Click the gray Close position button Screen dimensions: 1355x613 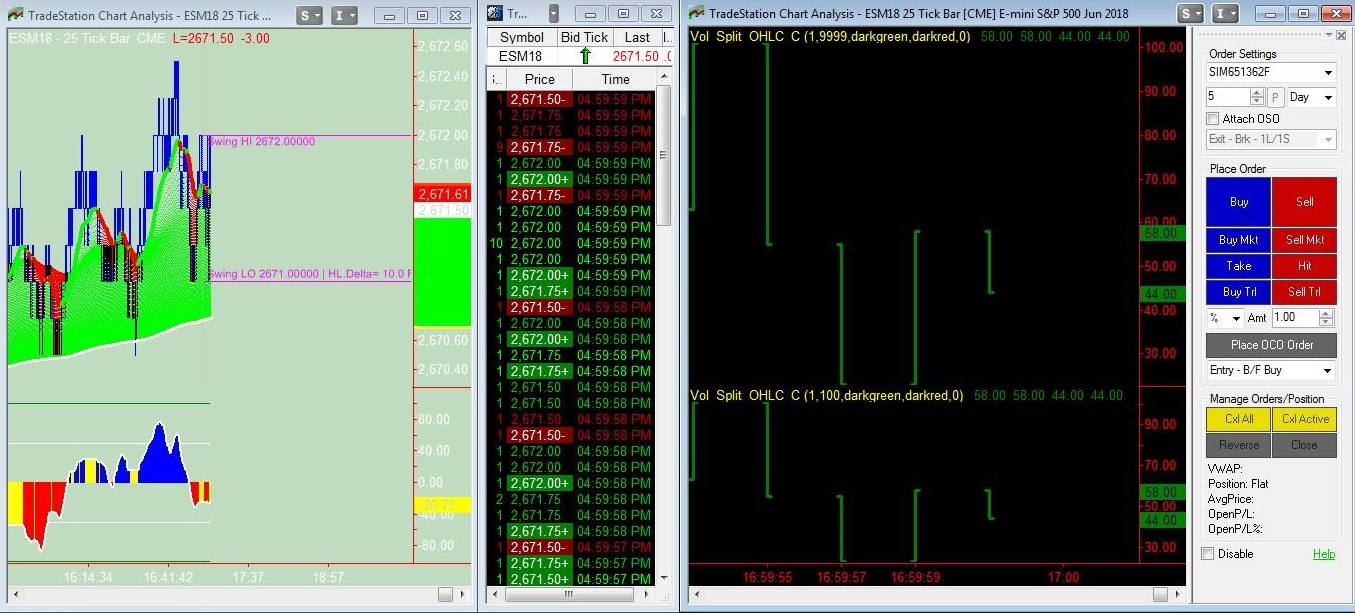coord(1304,445)
